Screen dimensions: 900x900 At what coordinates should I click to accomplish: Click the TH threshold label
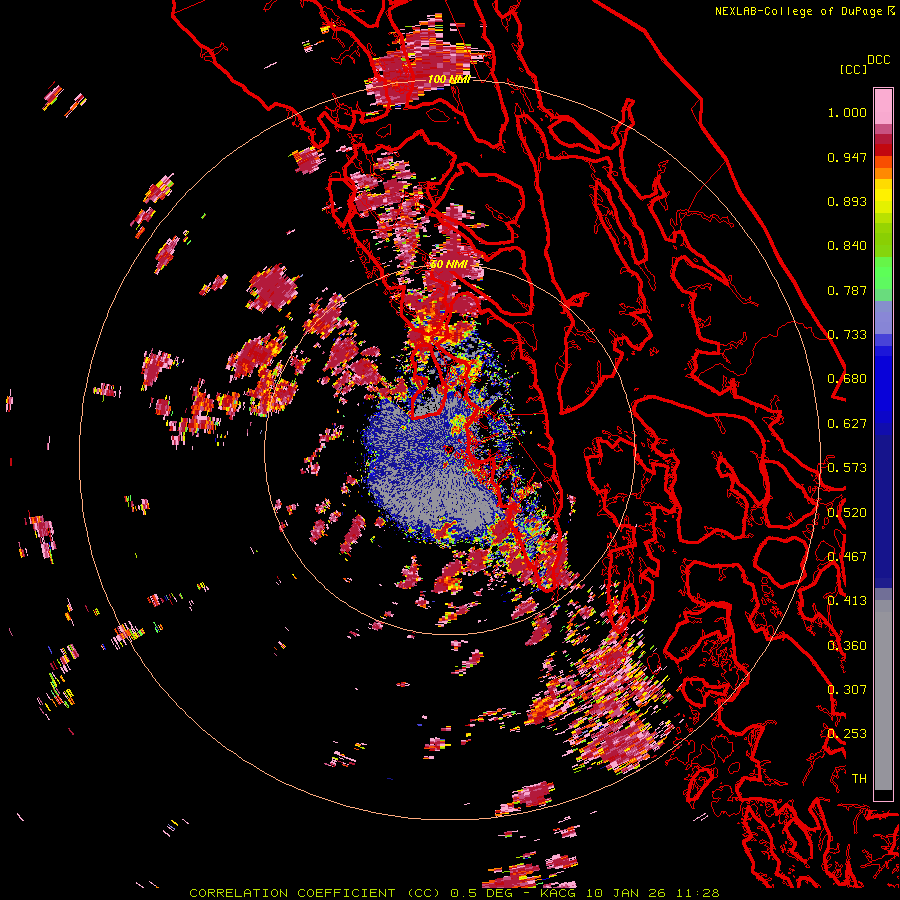click(x=859, y=779)
